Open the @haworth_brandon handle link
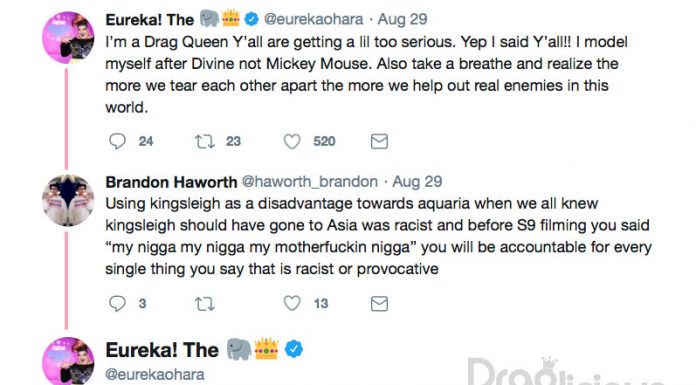Screen dimensions: 696x385 310,182
